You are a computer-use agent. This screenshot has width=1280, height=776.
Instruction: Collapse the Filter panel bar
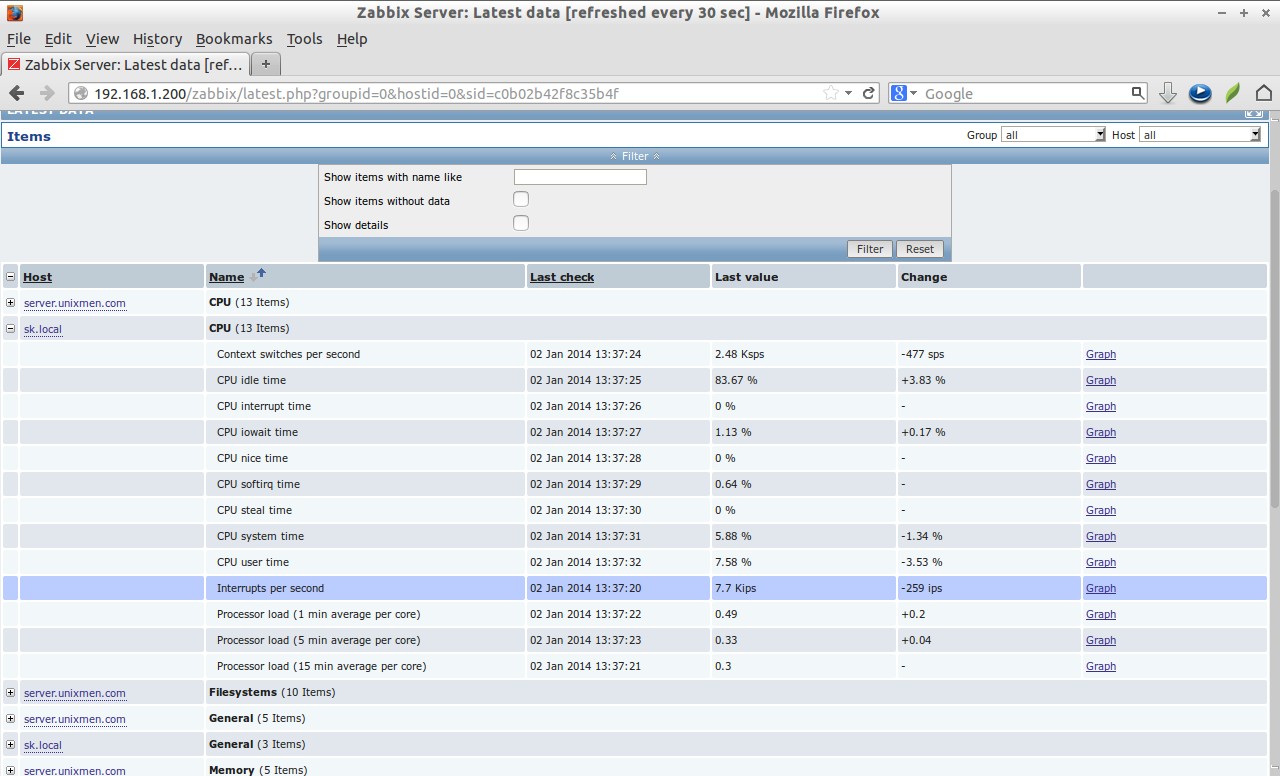tap(635, 156)
